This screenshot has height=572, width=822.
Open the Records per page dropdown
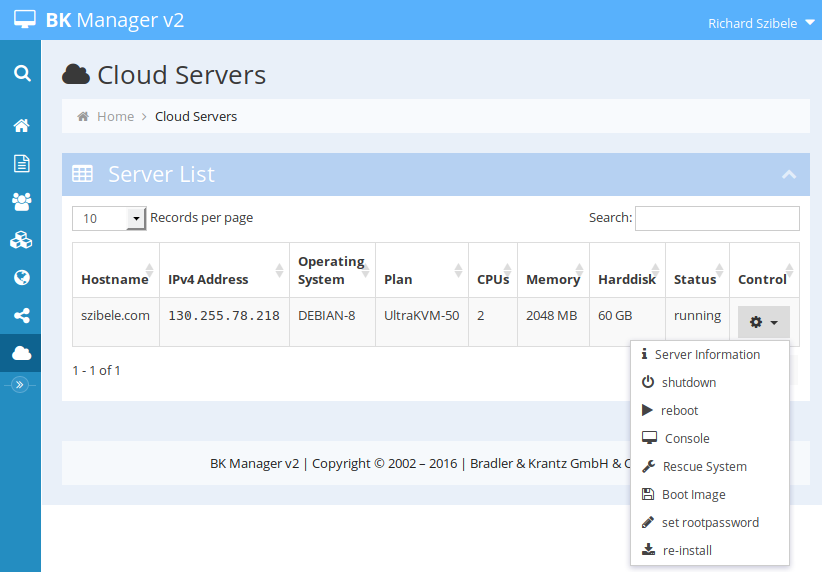109,218
